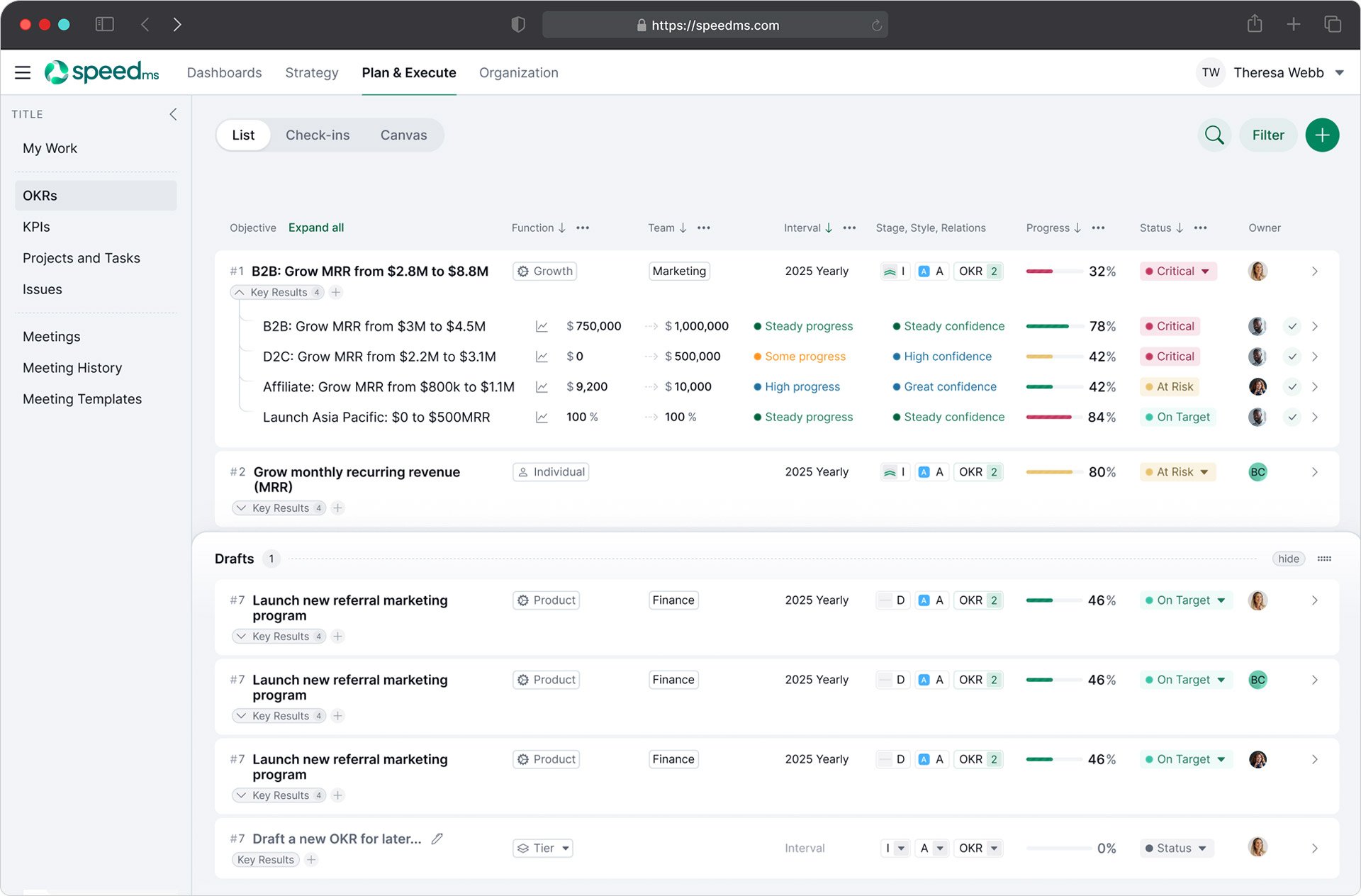The width and height of the screenshot is (1361, 896).
Task: Open the hamburger menu icon
Action: tap(23, 72)
